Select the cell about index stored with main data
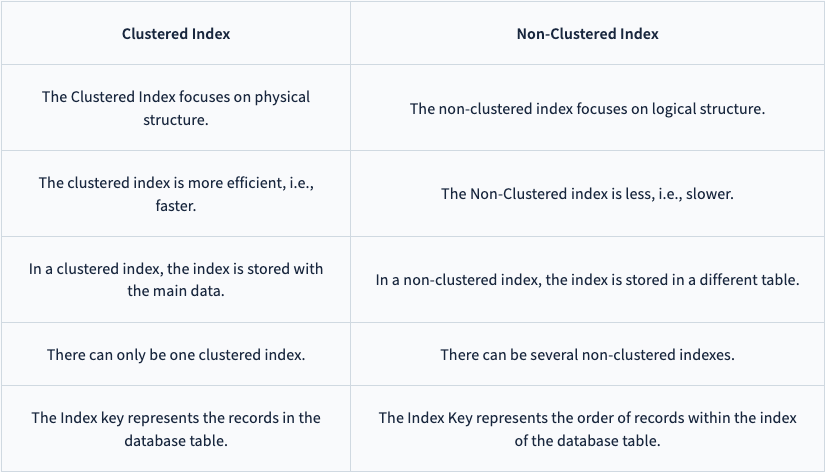 176,279
